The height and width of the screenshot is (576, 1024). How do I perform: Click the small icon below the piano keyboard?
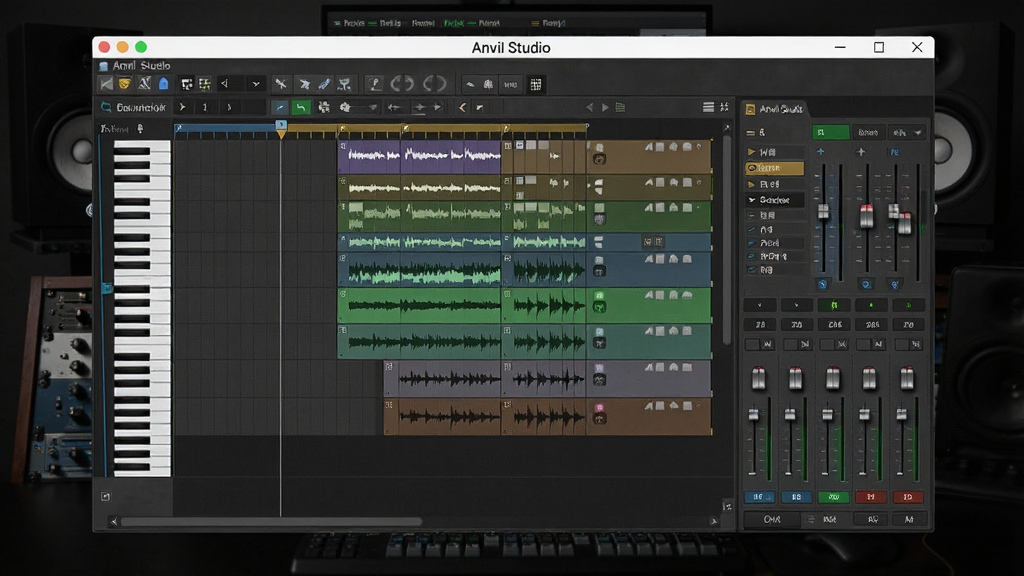click(106, 497)
